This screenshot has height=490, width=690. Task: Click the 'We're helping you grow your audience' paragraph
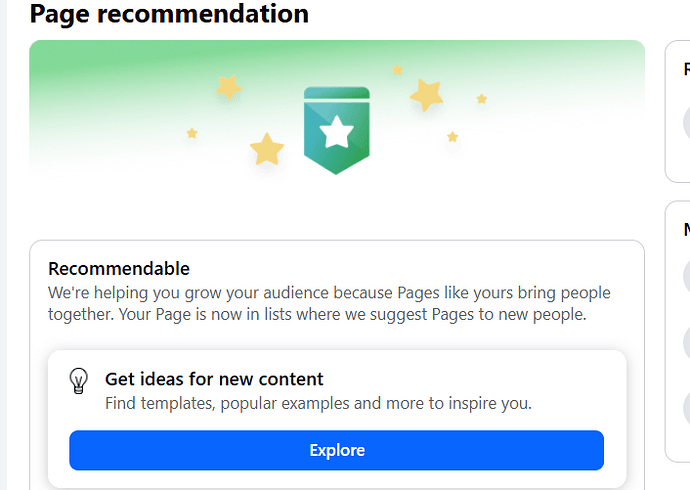tap(329, 304)
